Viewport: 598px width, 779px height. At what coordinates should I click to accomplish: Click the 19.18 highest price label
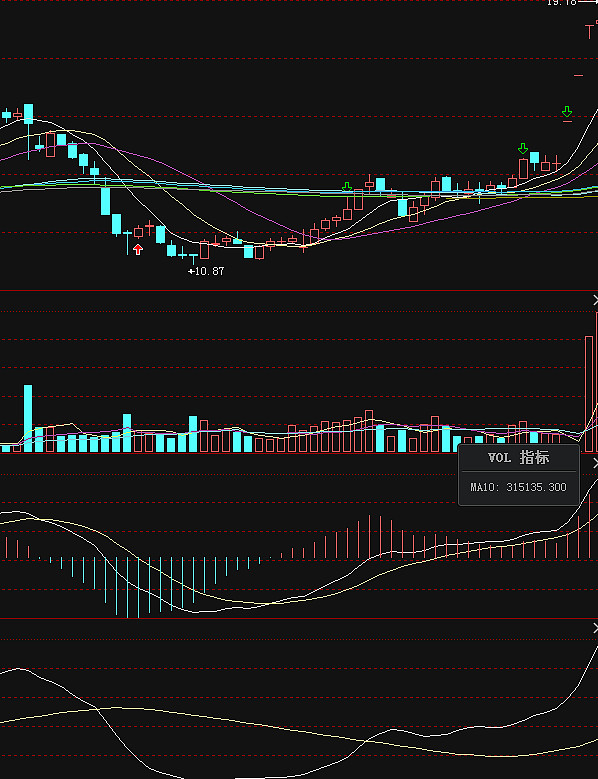561,2
